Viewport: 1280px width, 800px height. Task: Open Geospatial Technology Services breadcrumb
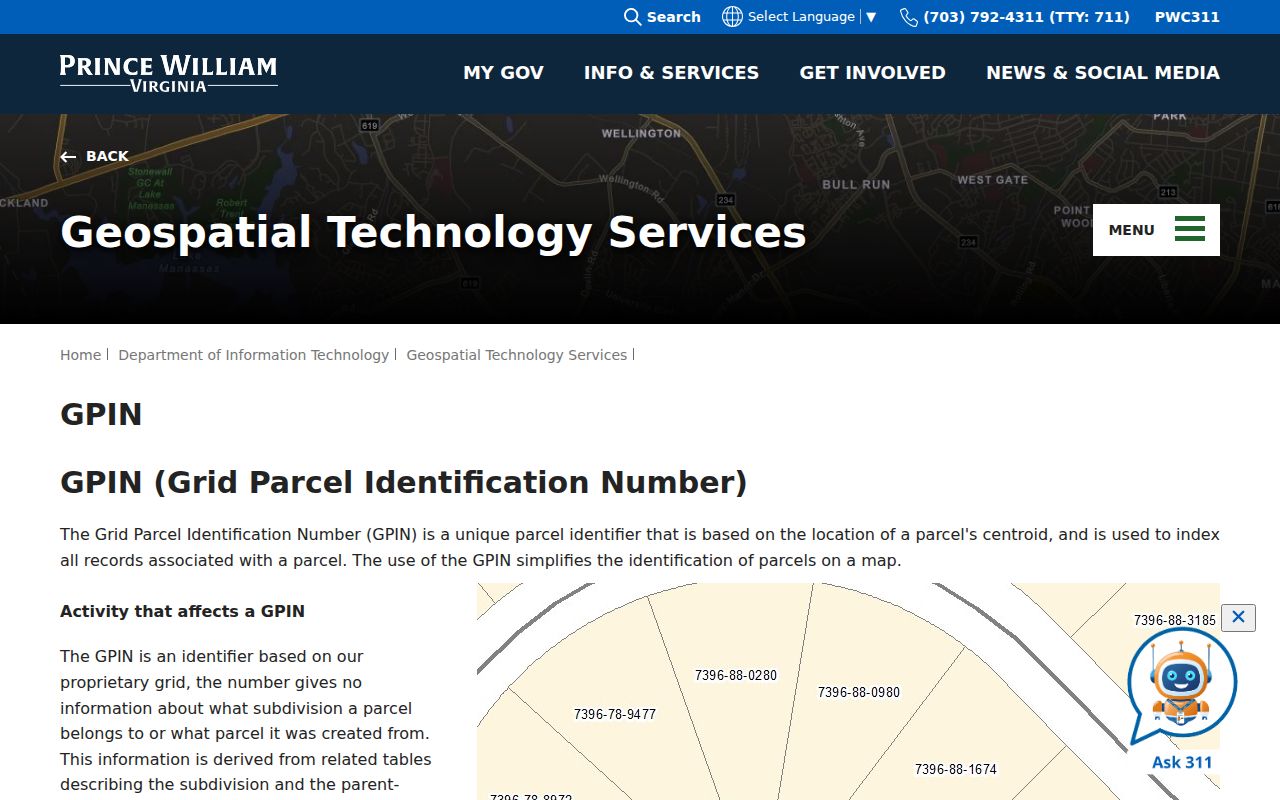[x=516, y=355]
